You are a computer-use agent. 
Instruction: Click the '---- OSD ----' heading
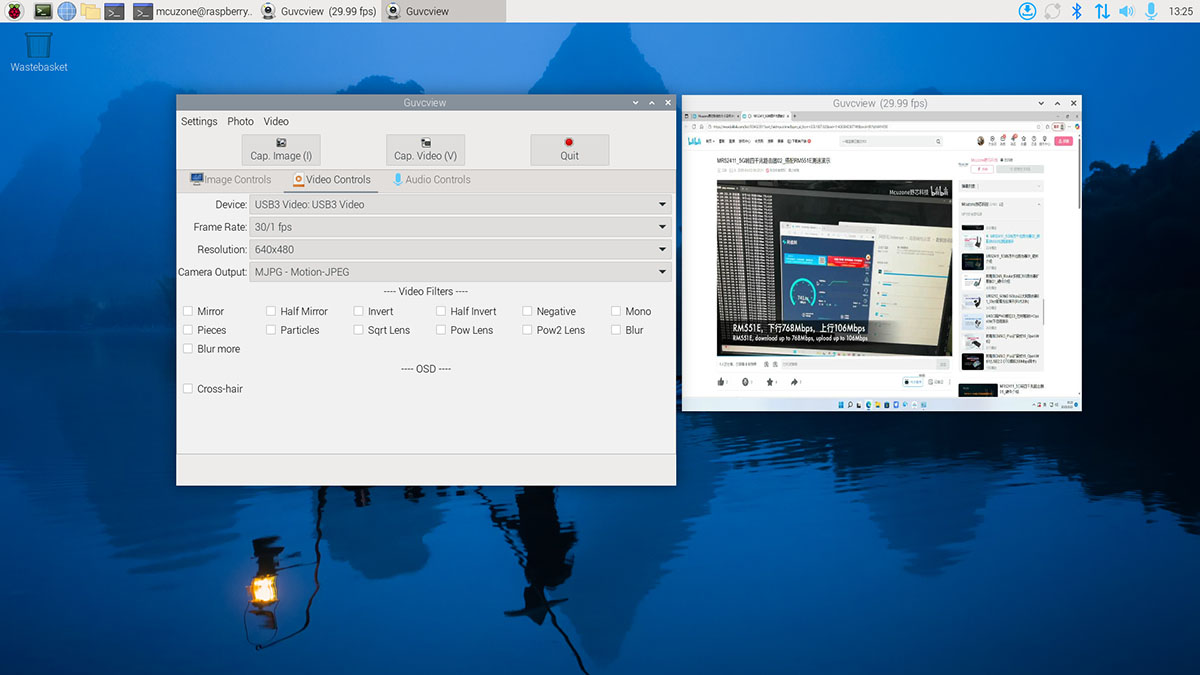pyautogui.click(x=426, y=369)
